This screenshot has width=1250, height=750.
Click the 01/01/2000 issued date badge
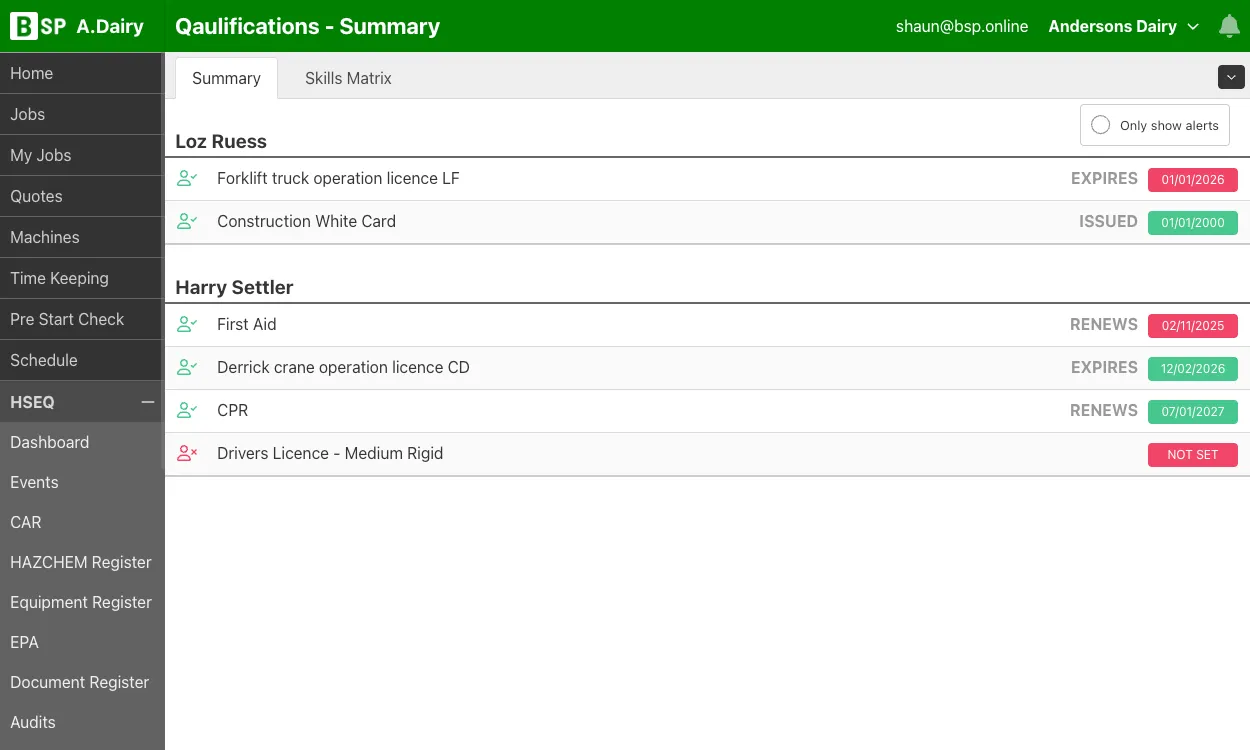(1193, 223)
